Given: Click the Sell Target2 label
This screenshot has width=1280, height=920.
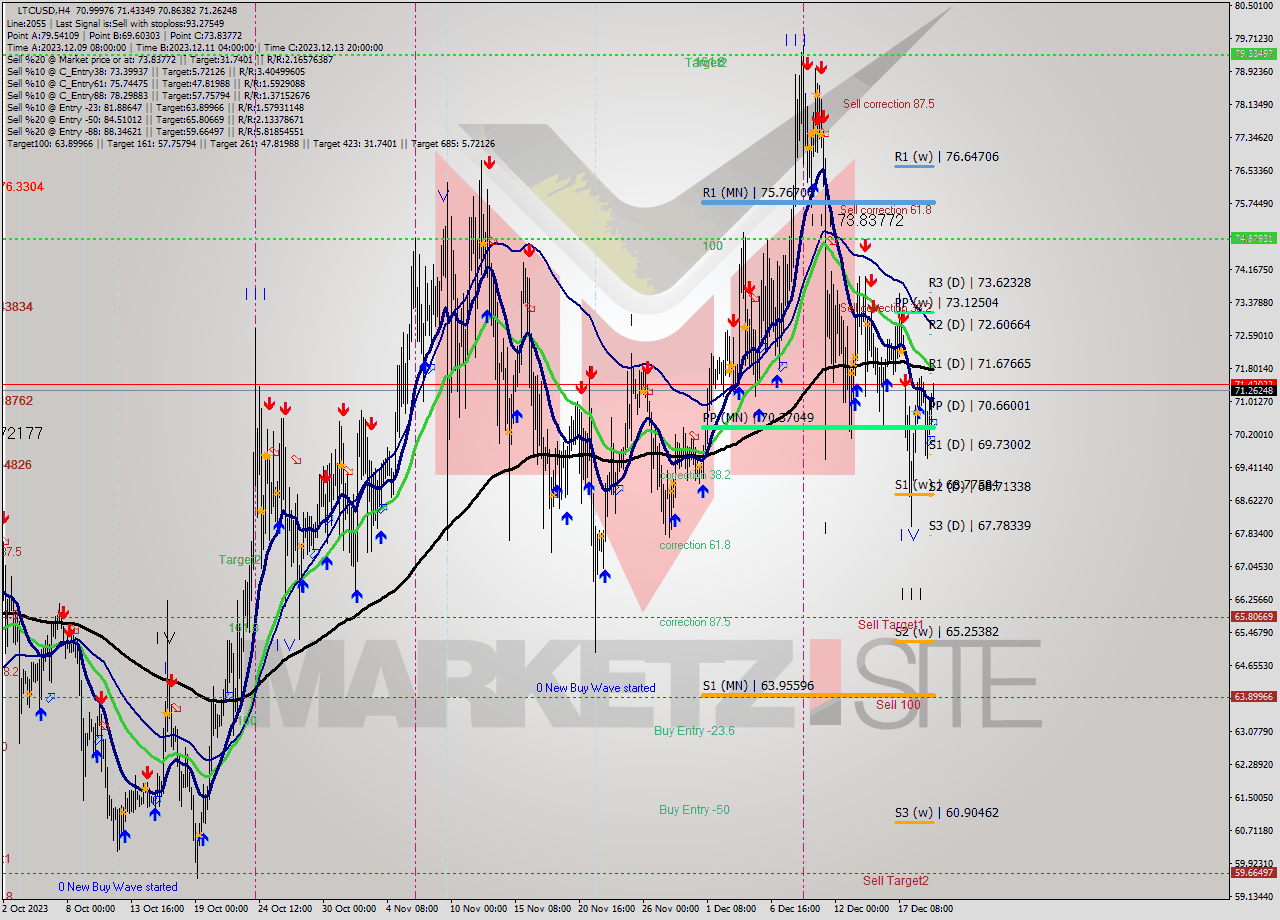Looking at the screenshot, I should click(x=895, y=881).
